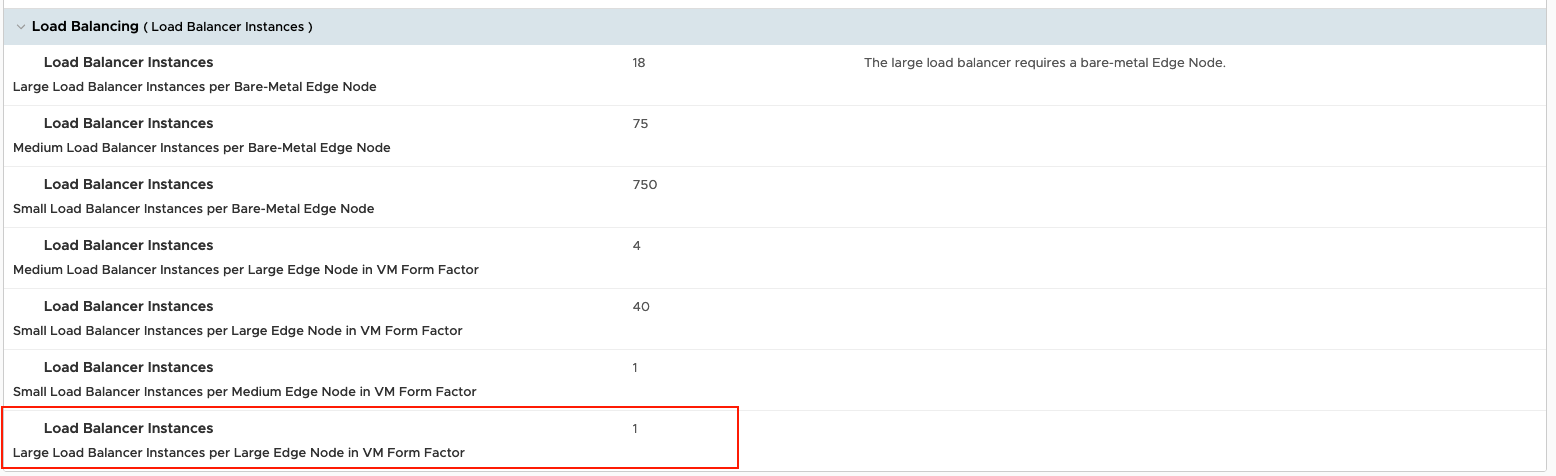This screenshot has width=1556, height=476.
Task: Select Large Load Balancer Instances per Large Edge Node text
Action: [x=238, y=453]
